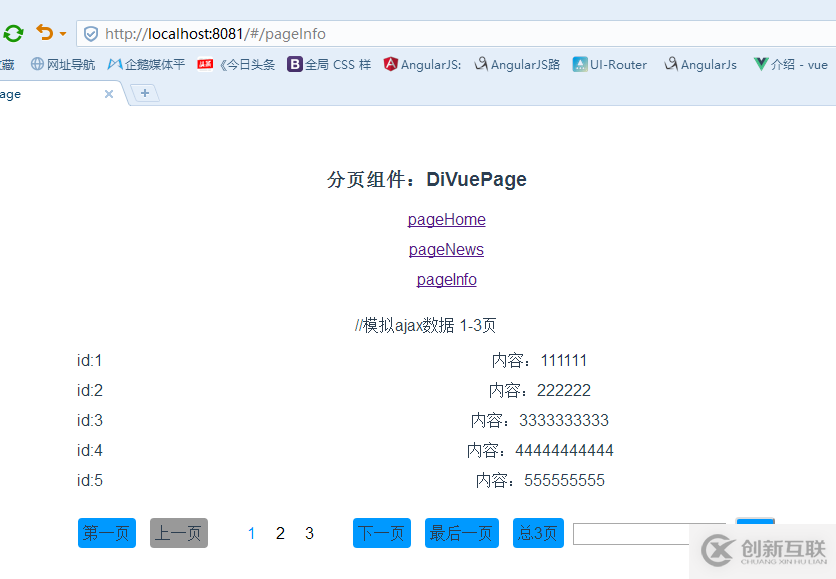This screenshot has width=836, height=579.
Task: Click the pageInfo link
Action: tap(446, 279)
